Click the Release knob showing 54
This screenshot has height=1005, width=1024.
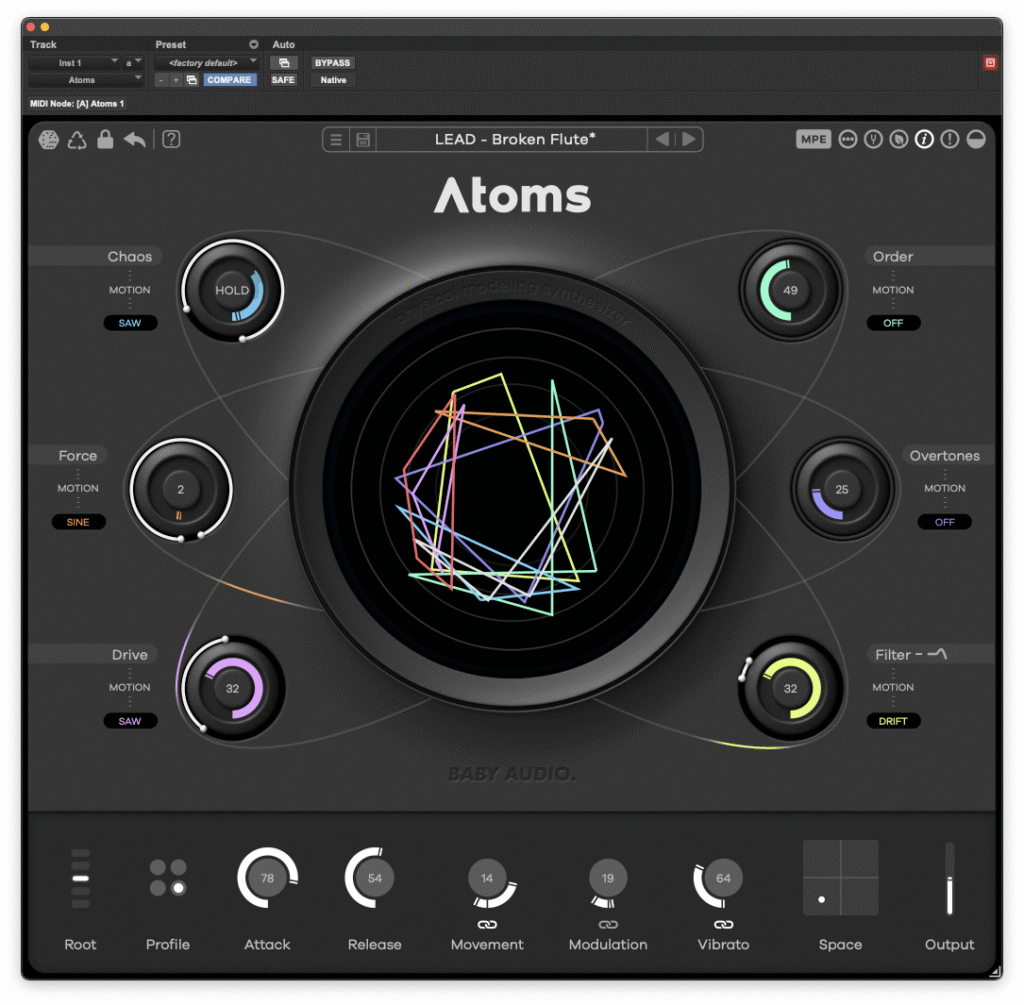pyautogui.click(x=374, y=878)
